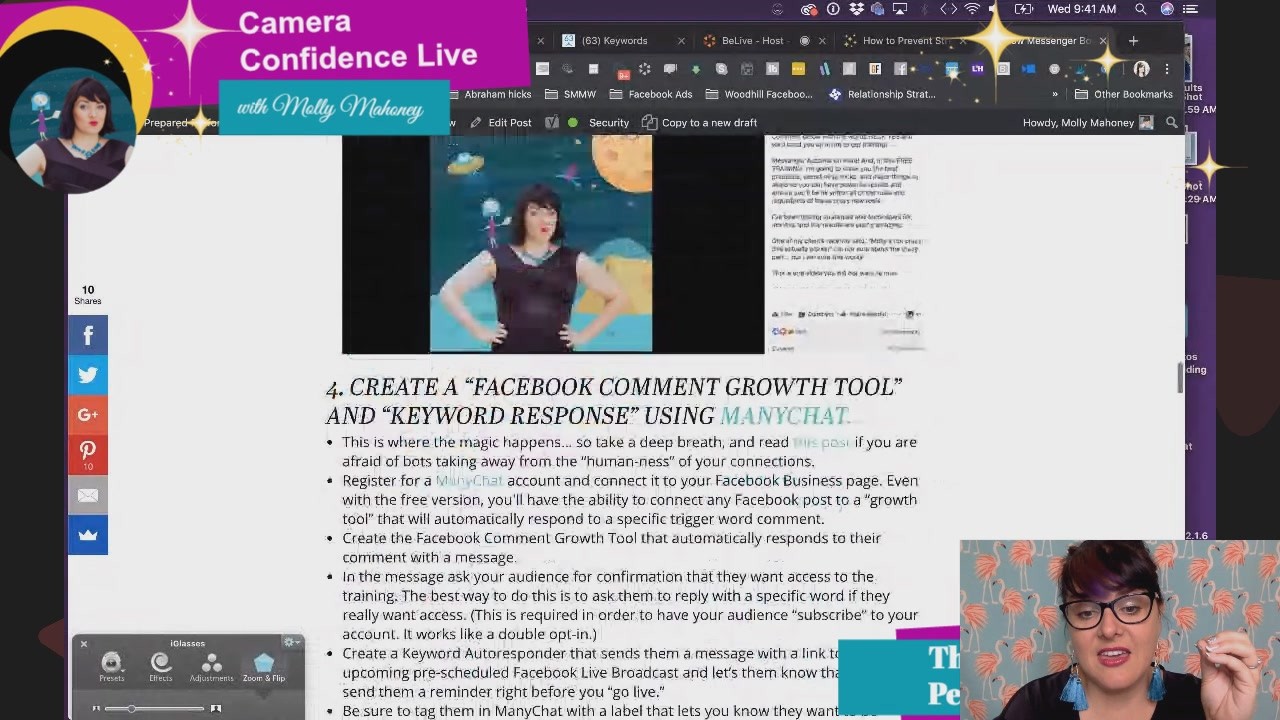Close the BeLive - Host tab

point(823,41)
